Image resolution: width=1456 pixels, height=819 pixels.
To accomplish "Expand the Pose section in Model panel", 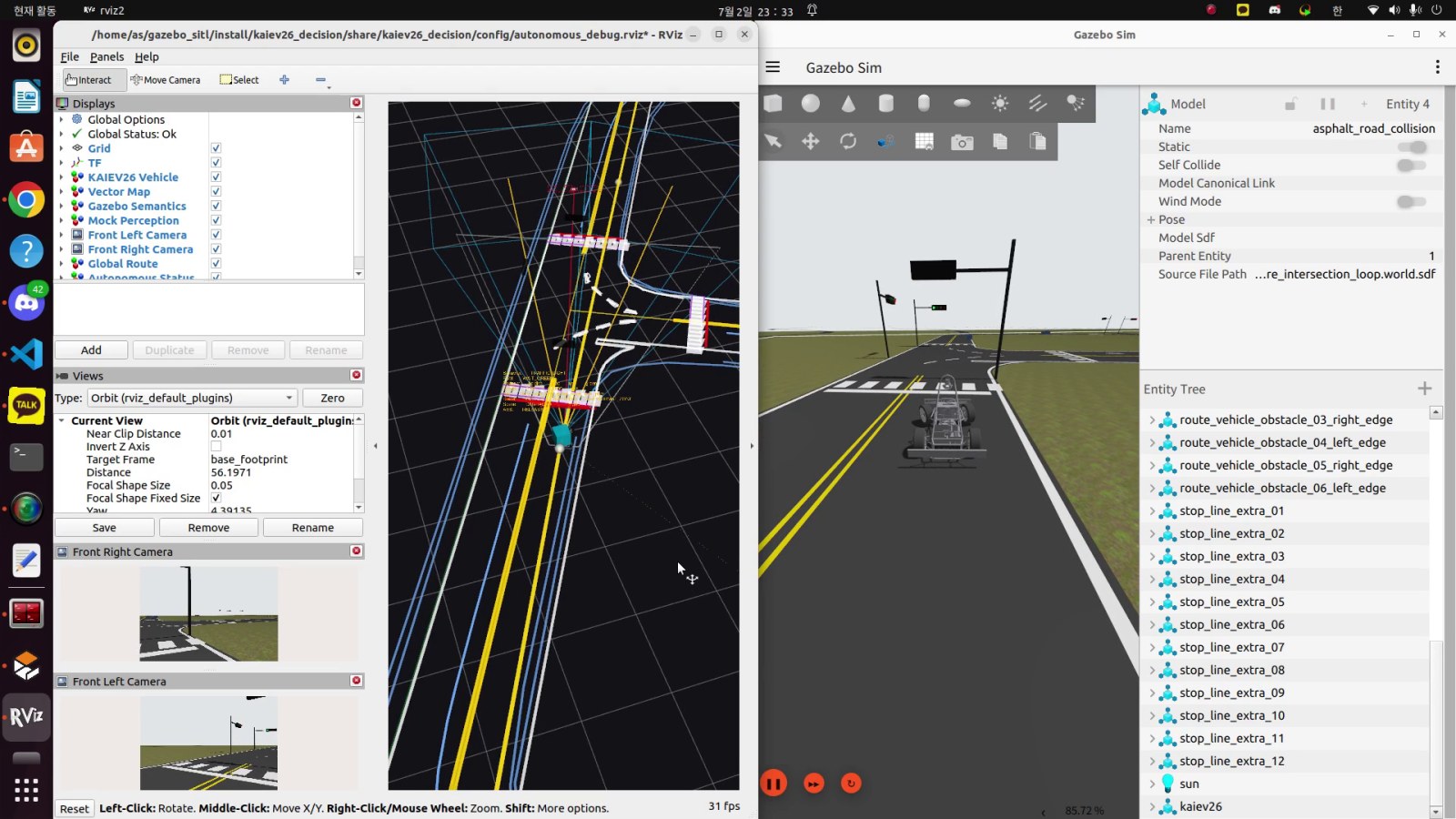I will (1151, 220).
